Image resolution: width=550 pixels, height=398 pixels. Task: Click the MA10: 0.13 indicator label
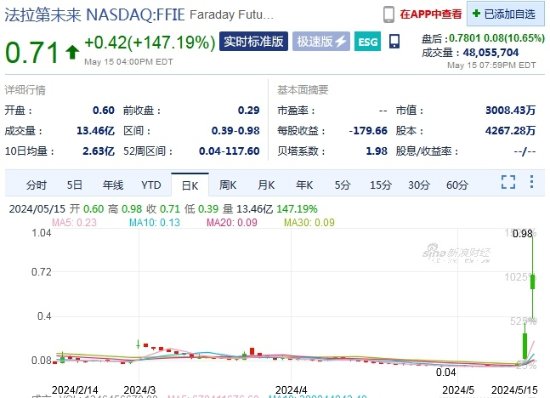(154, 222)
